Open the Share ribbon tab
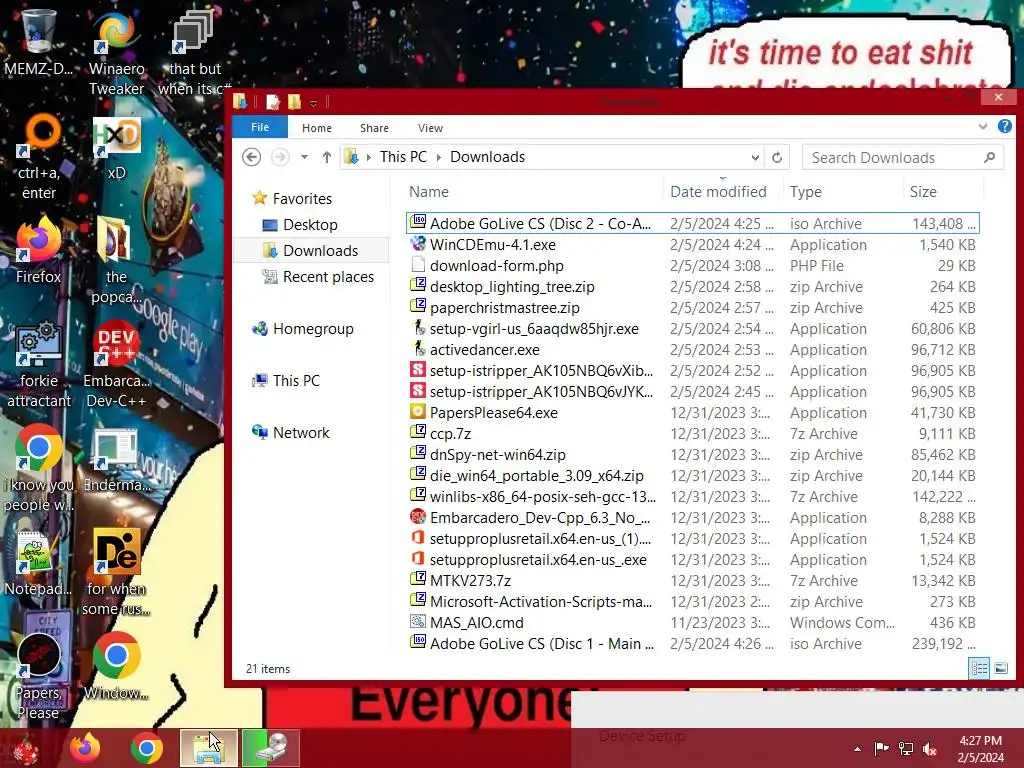Image resolution: width=1024 pixels, height=768 pixels. point(374,128)
